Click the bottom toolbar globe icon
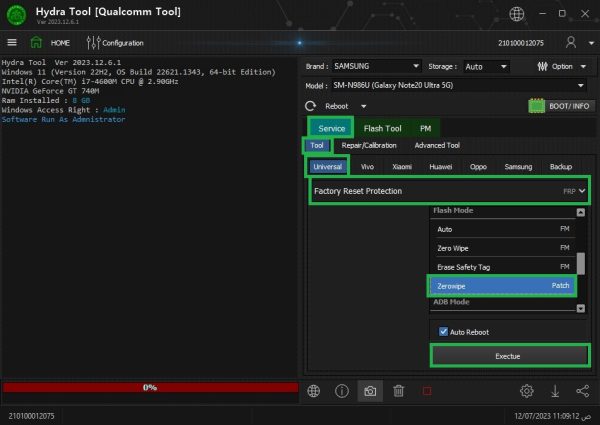 [x=313, y=391]
